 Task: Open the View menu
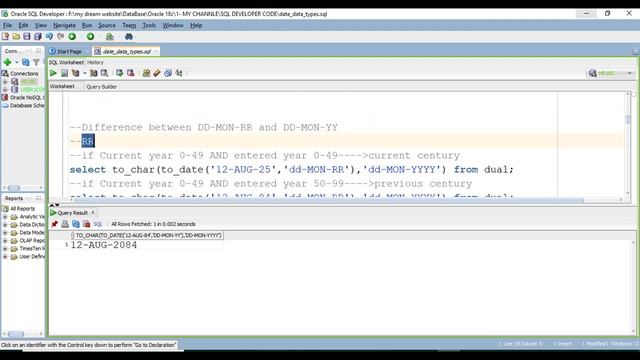pyautogui.click(x=40, y=25)
